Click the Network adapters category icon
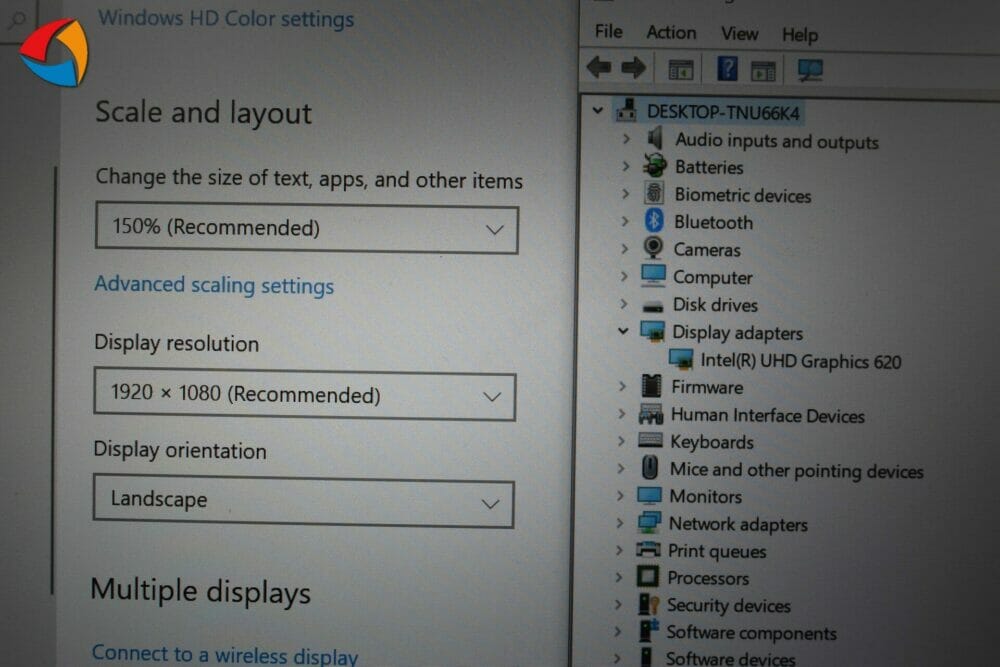 (649, 522)
